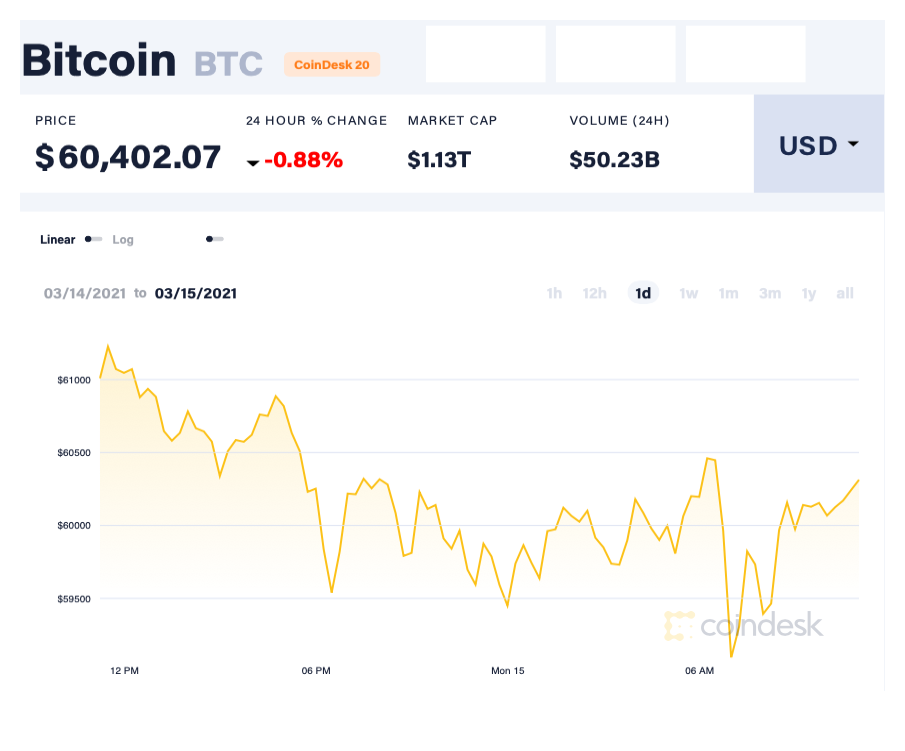Select the all time range option

[845, 293]
